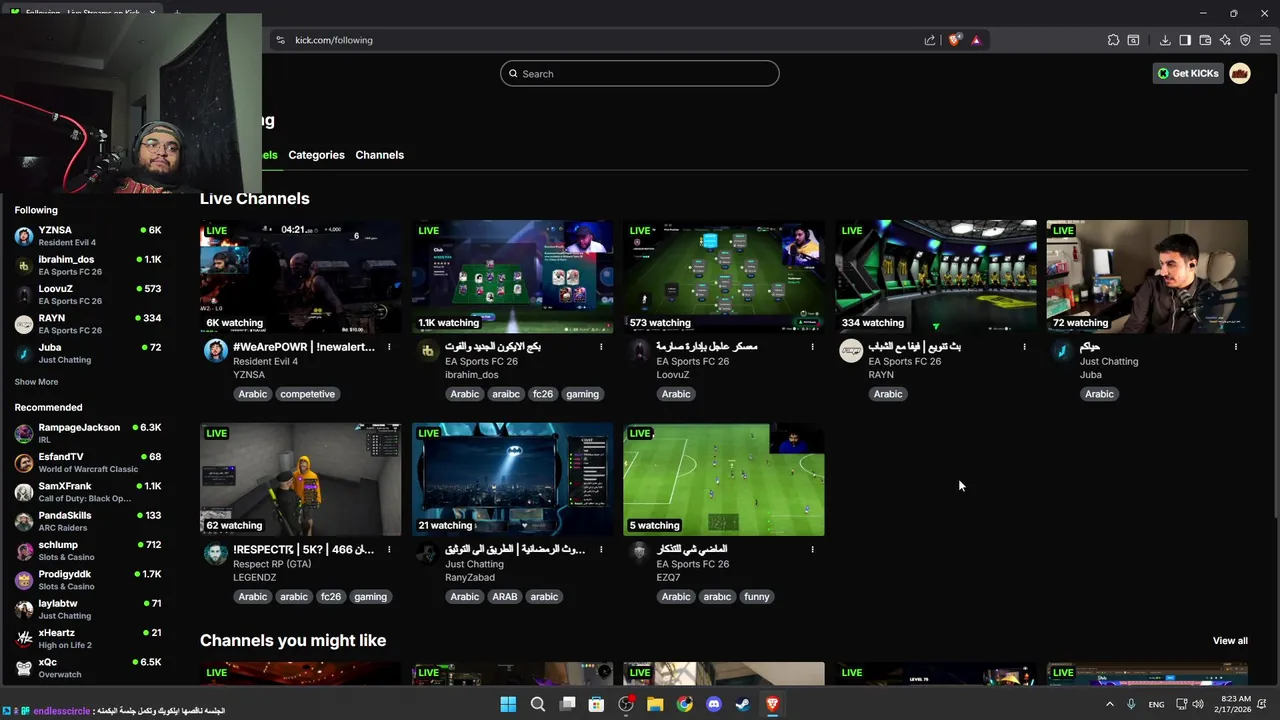Click the fc26 tag under ibrahim_dos stream

pyautogui.click(x=542, y=394)
